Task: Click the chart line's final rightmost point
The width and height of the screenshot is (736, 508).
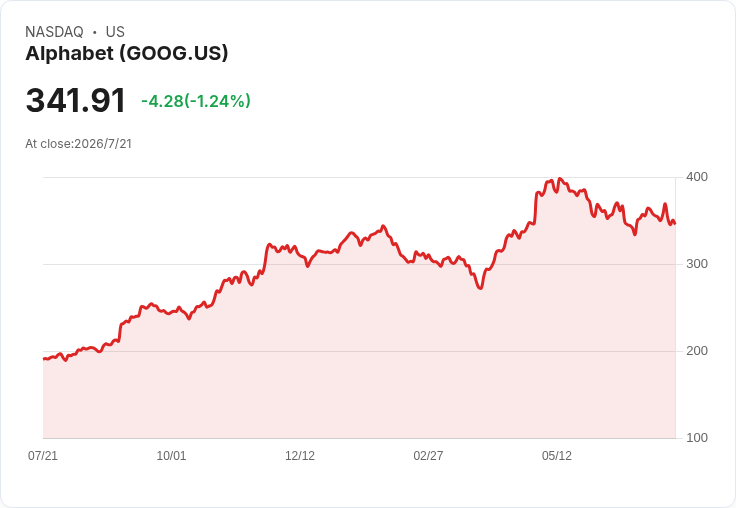Action: 675,223
